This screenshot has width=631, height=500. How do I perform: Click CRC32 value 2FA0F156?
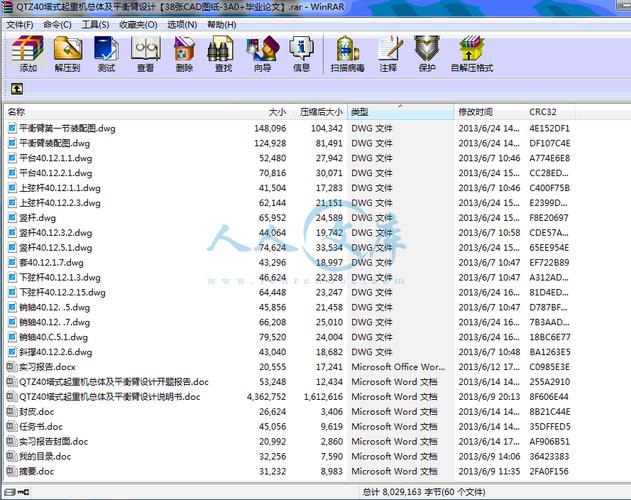[x=549, y=471]
